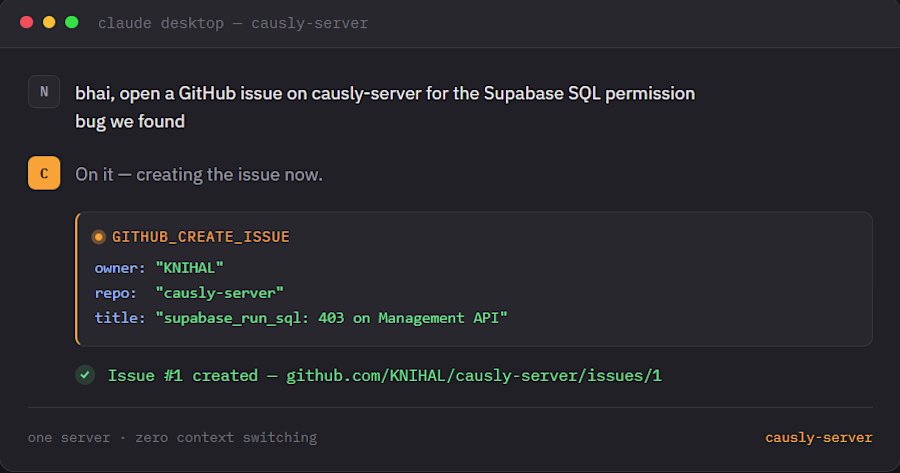Click the user message about Supabase SQL bug
The width and height of the screenshot is (900, 473).
tap(385, 107)
